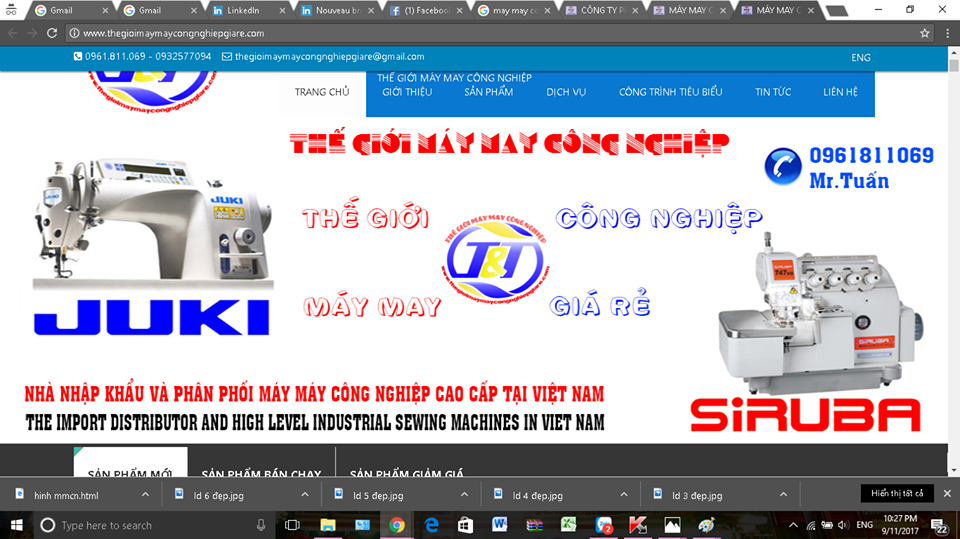Open Task View on taskbar
This screenshot has height=539, width=960.
tap(293, 525)
